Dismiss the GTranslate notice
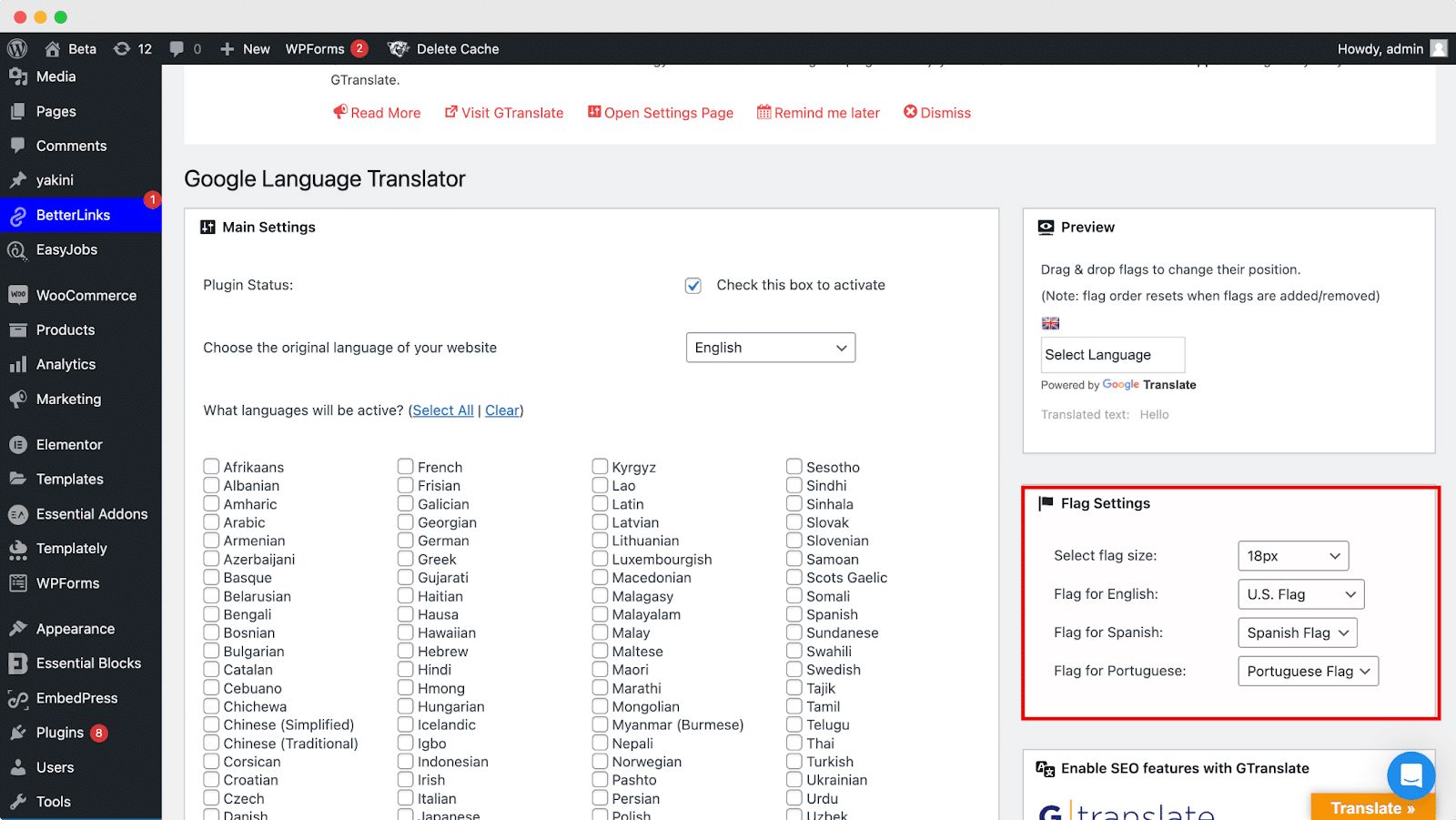The image size is (1456, 820). (x=937, y=112)
